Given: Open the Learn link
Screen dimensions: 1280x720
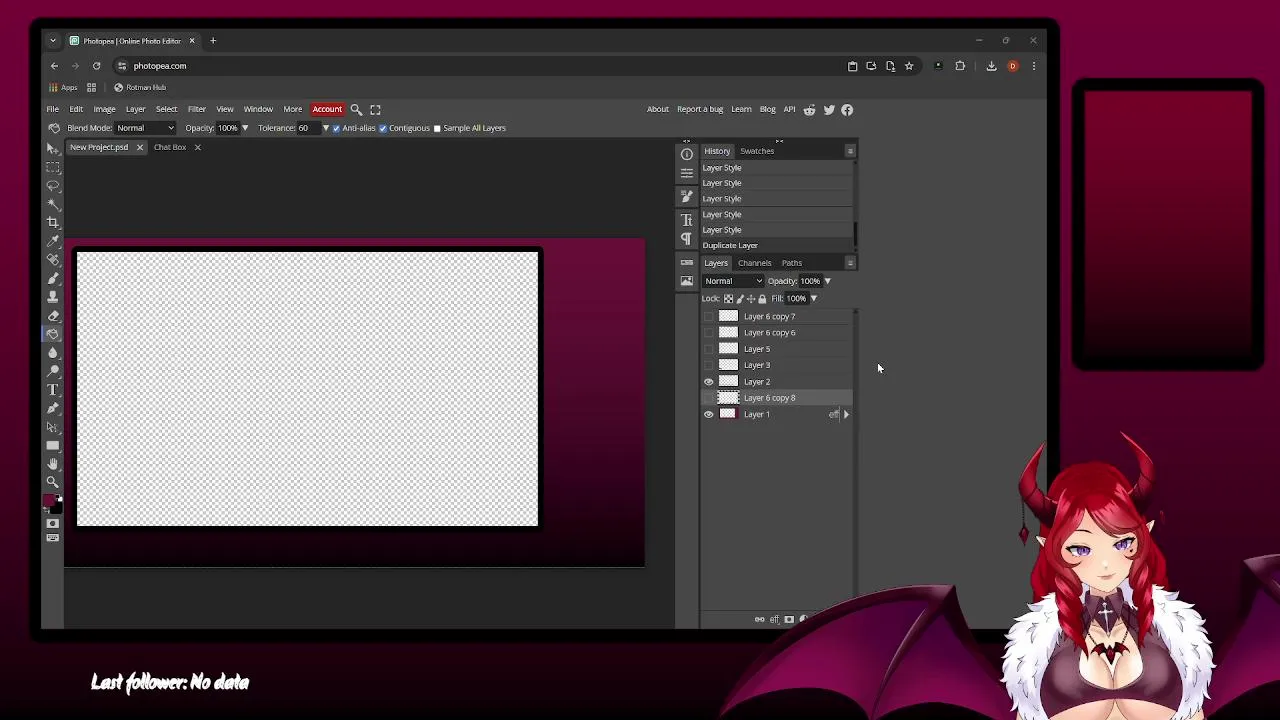Looking at the screenshot, I should tap(741, 110).
